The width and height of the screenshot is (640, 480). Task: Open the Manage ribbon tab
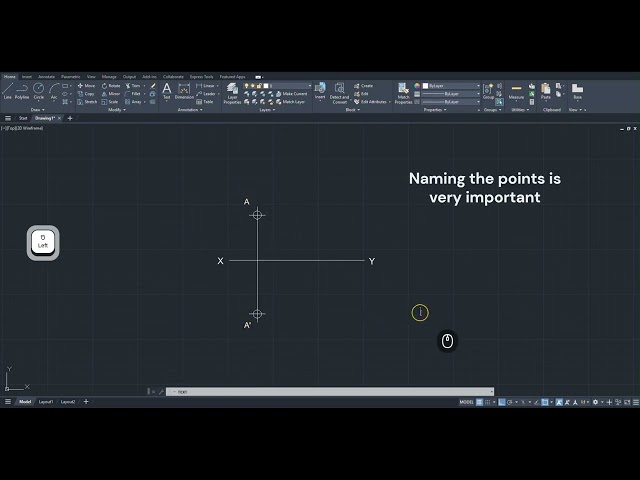tap(109, 77)
